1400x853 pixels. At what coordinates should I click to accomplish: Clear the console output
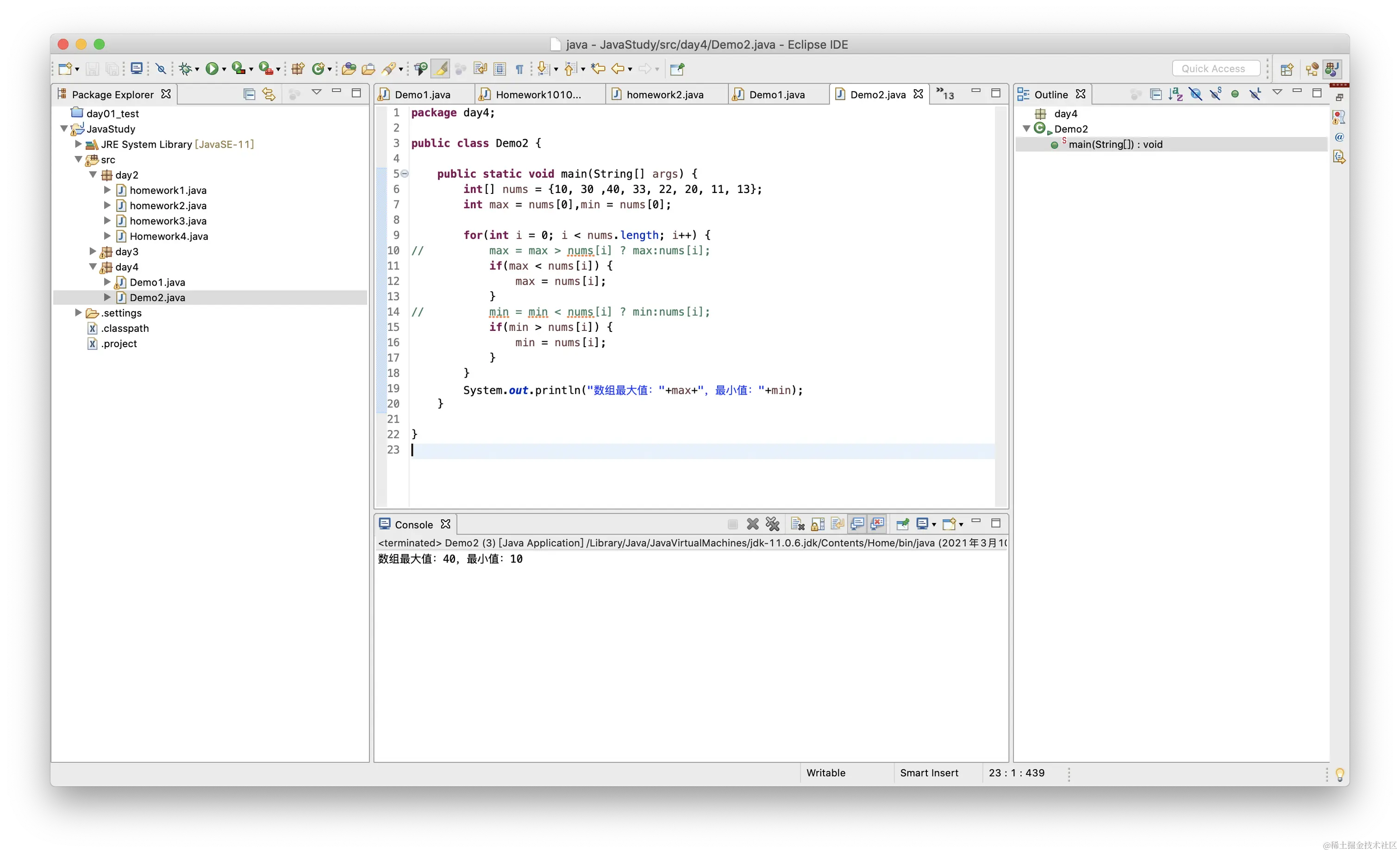pos(797,523)
